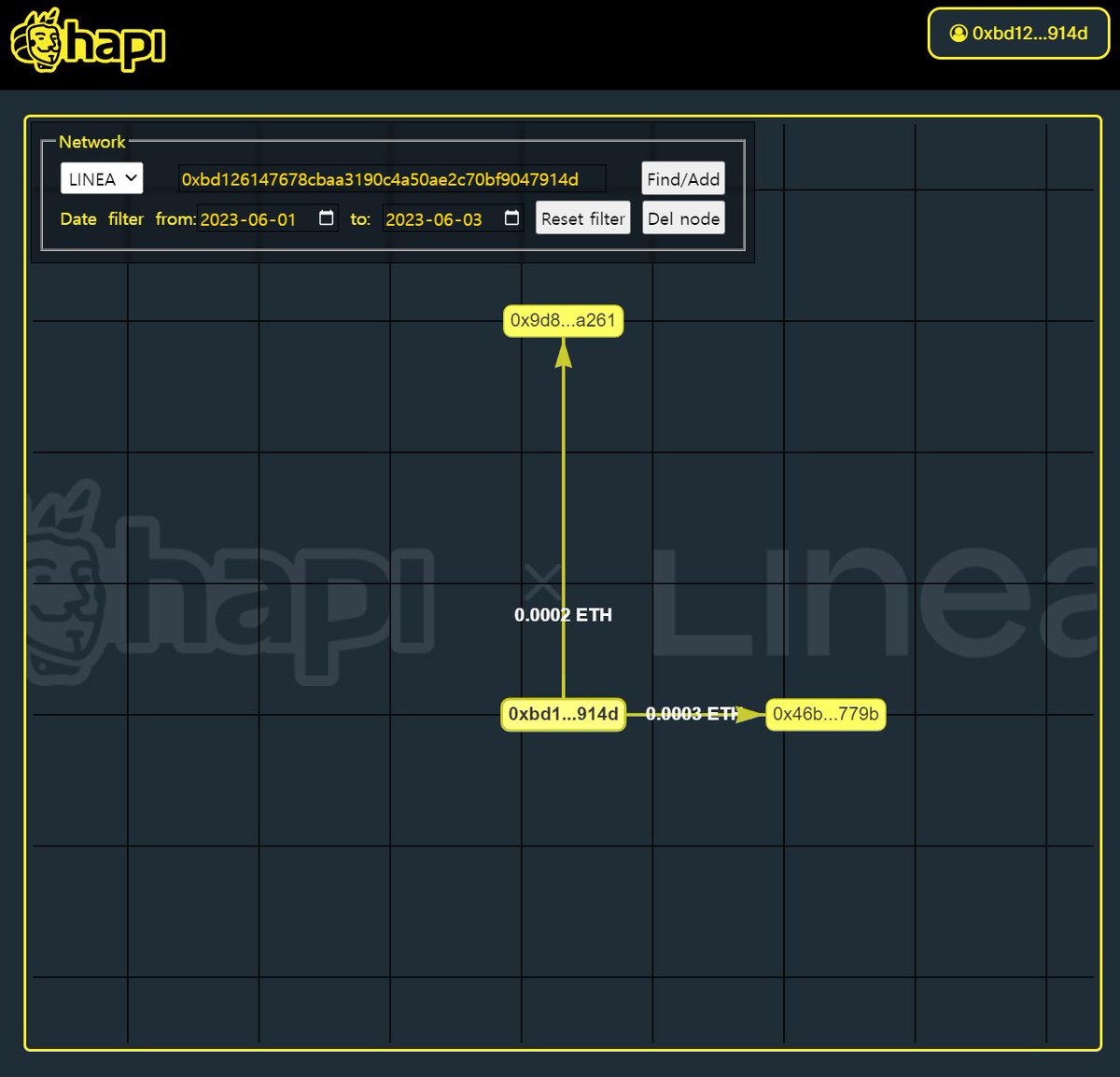Viewport: 1120px width, 1077px height.
Task: Select the 0x46b...779b node on the graph
Action: (825, 714)
